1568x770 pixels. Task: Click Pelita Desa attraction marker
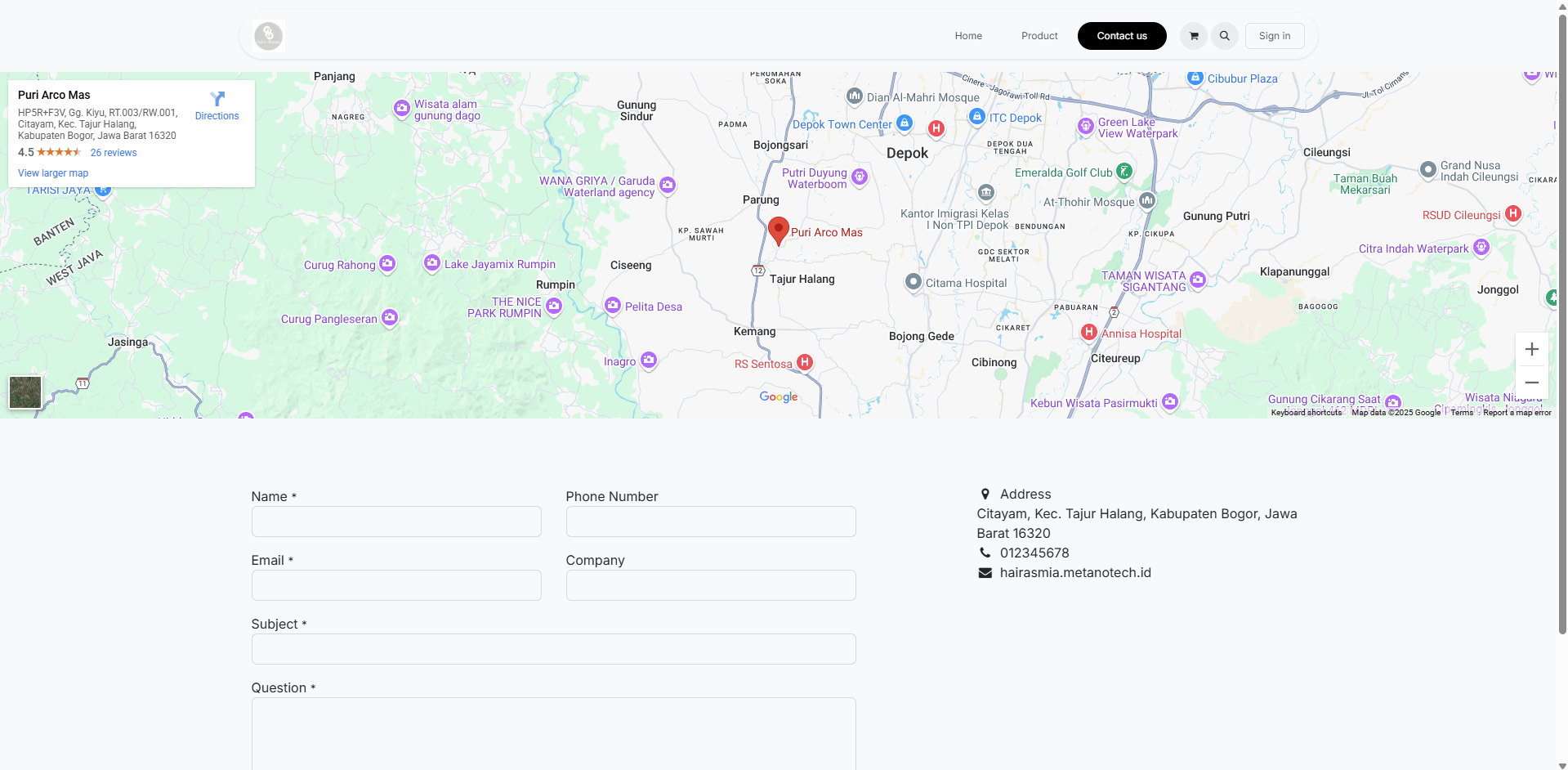tap(613, 305)
